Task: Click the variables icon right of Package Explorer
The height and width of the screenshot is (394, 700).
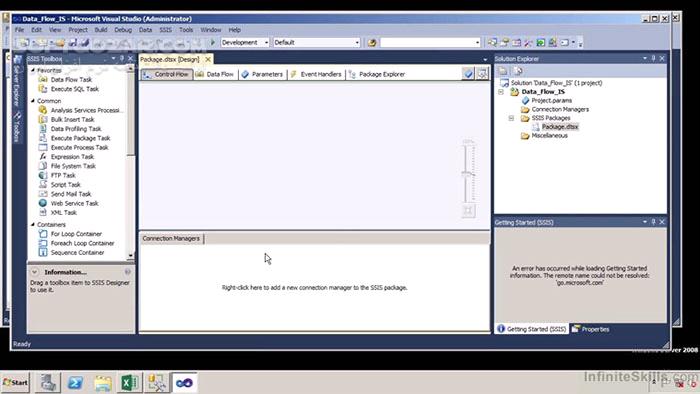Action: tap(468, 74)
